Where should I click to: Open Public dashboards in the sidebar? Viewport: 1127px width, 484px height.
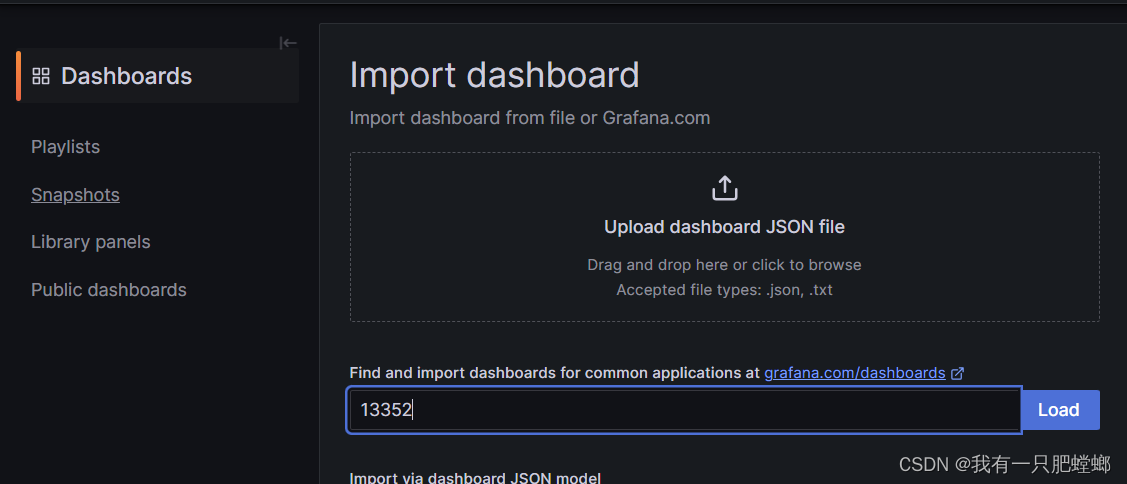[x=109, y=290]
